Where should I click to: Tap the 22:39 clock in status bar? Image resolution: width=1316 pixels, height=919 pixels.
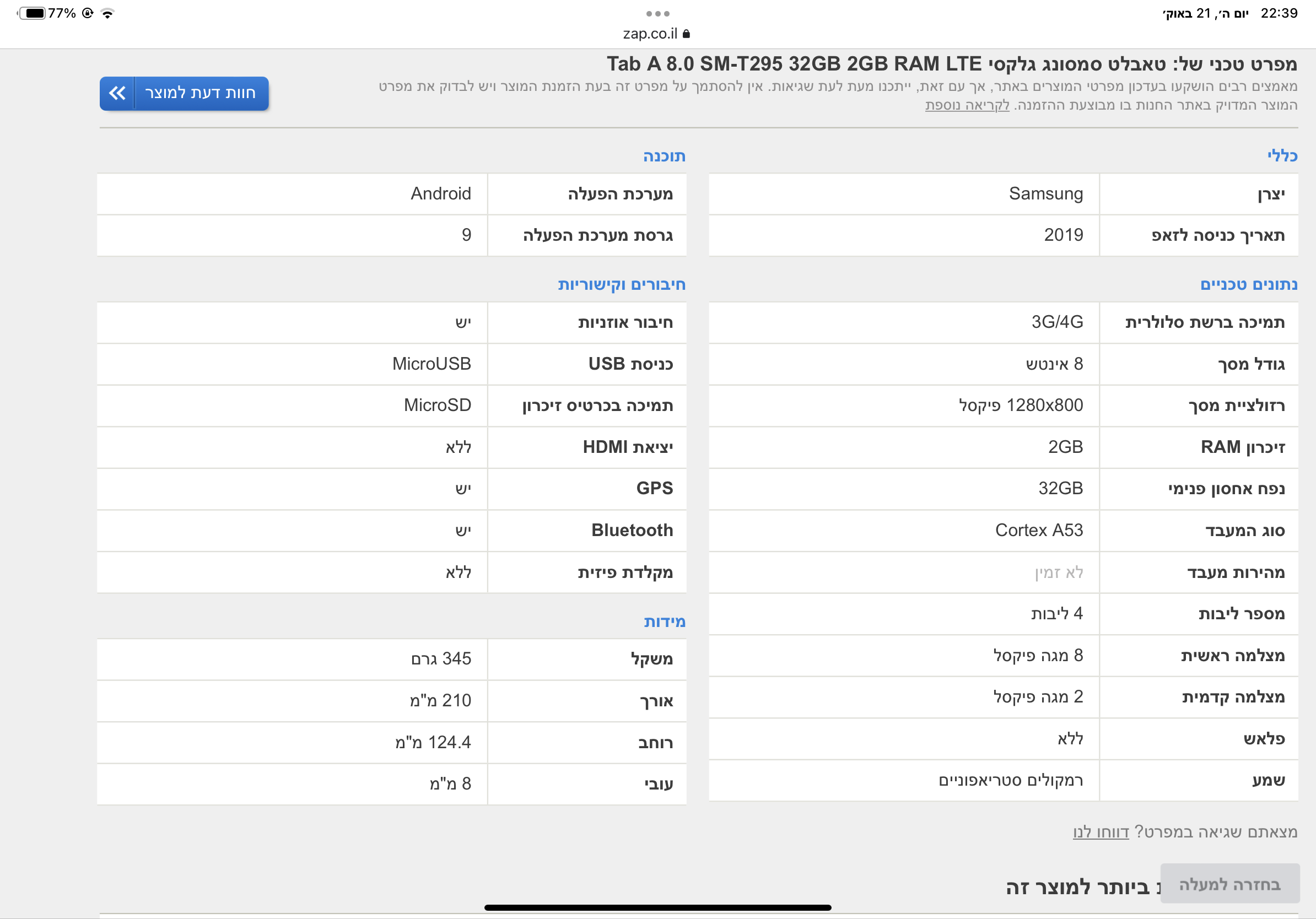click(x=1278, y=13)
